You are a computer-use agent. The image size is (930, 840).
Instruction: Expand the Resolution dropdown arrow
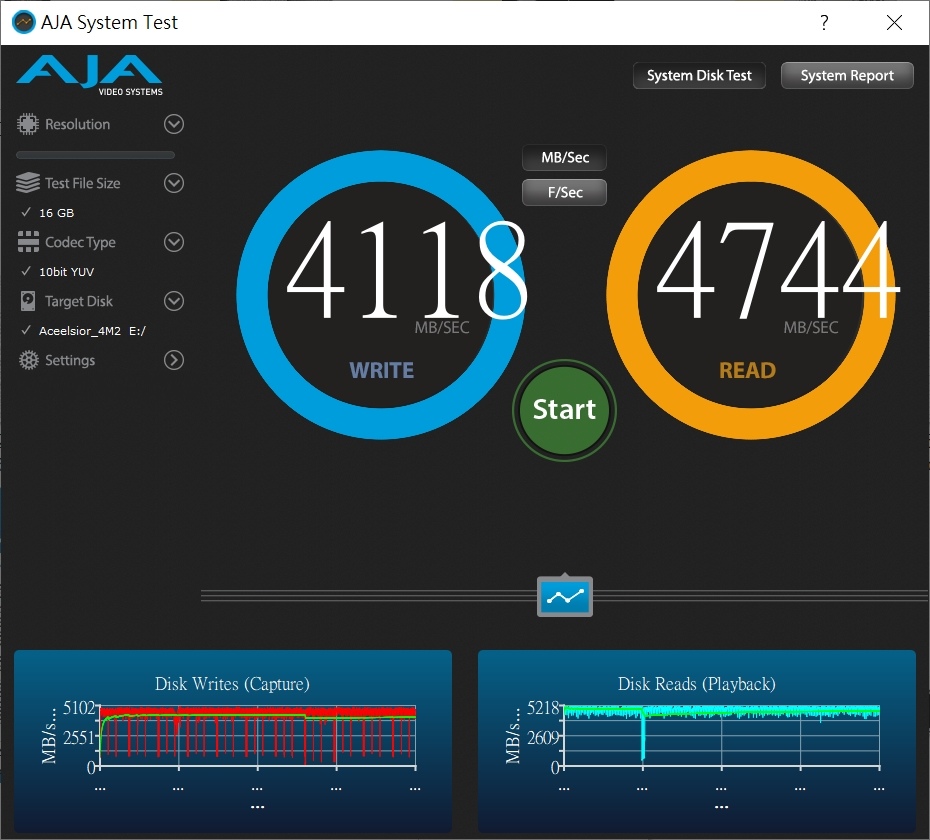coord(174,124)
